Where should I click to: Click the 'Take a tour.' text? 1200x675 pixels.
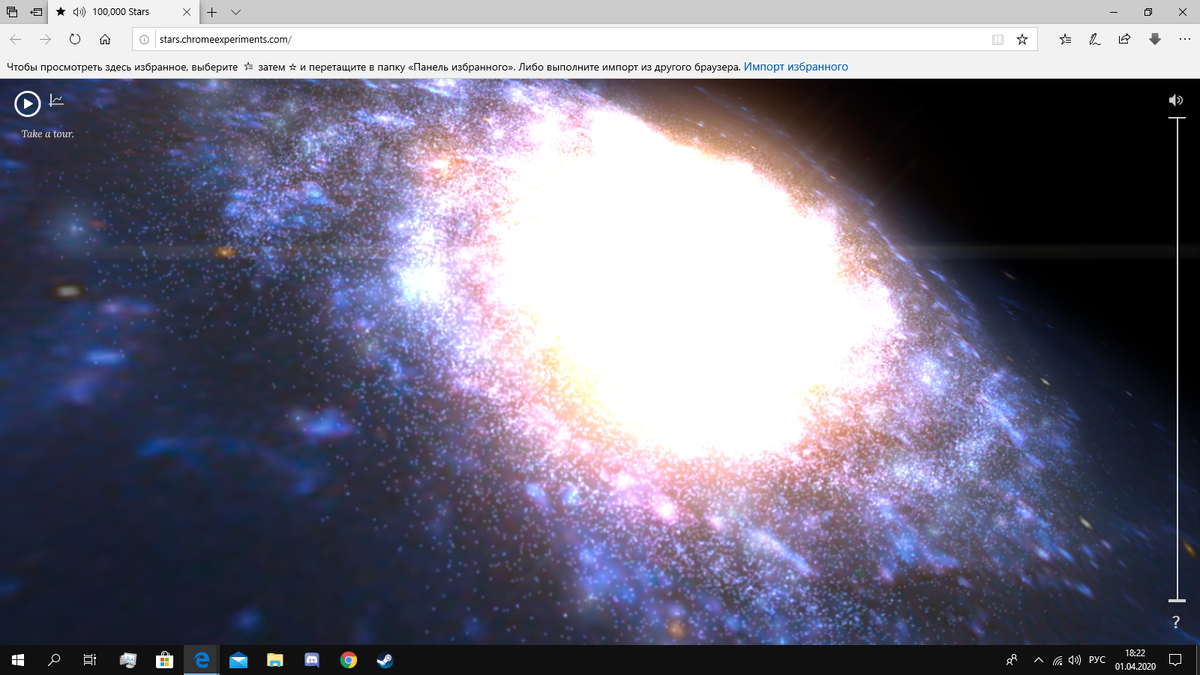click(x=48, y=133)
